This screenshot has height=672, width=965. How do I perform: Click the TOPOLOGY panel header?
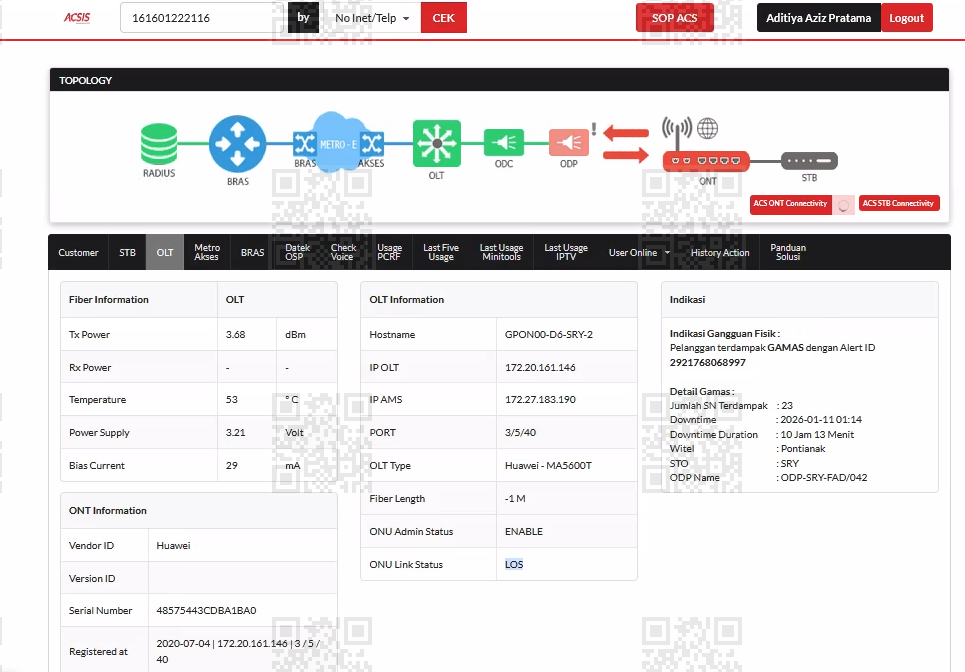coord(499,80)
